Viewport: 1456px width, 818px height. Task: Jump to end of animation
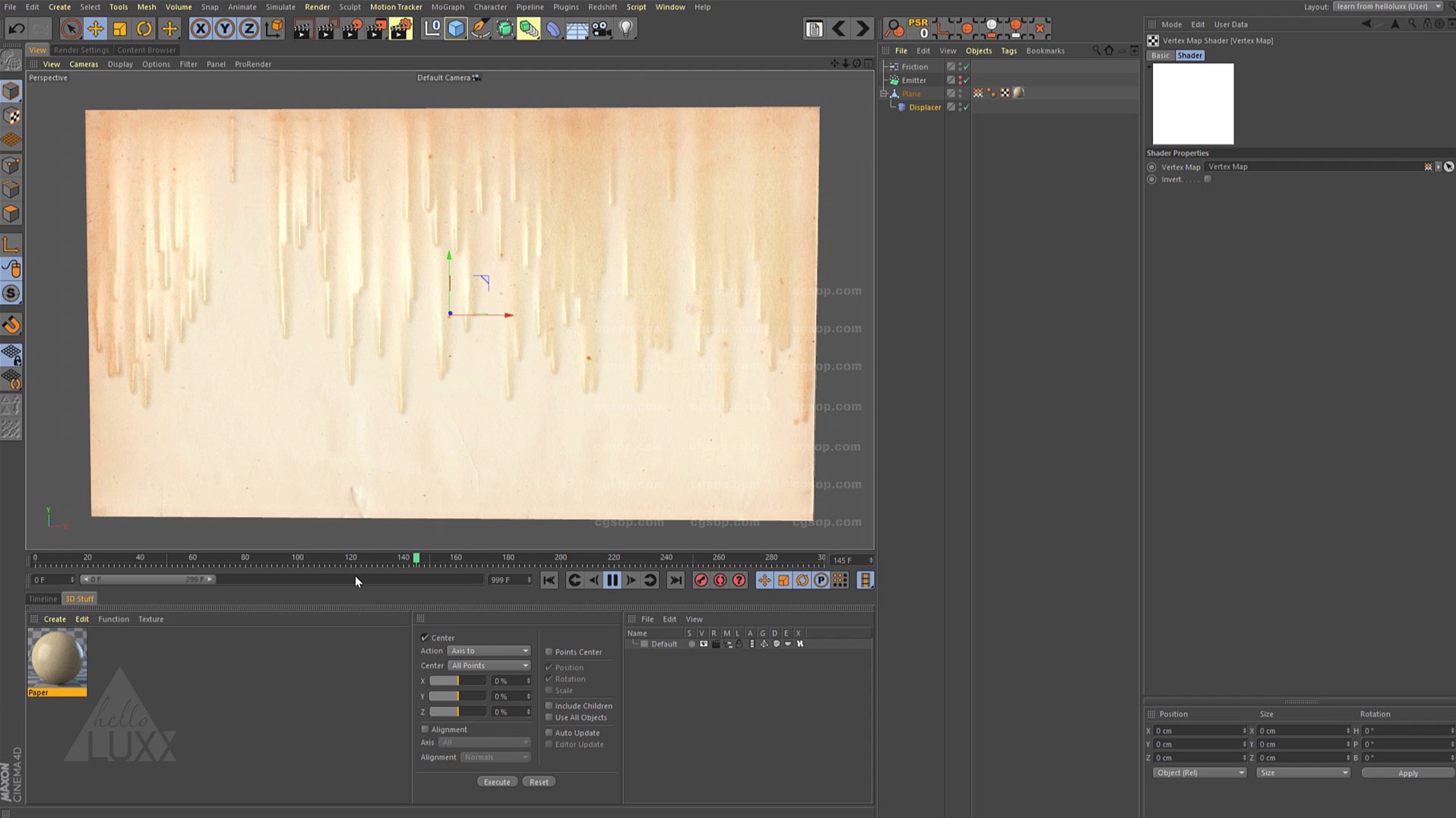675,581
